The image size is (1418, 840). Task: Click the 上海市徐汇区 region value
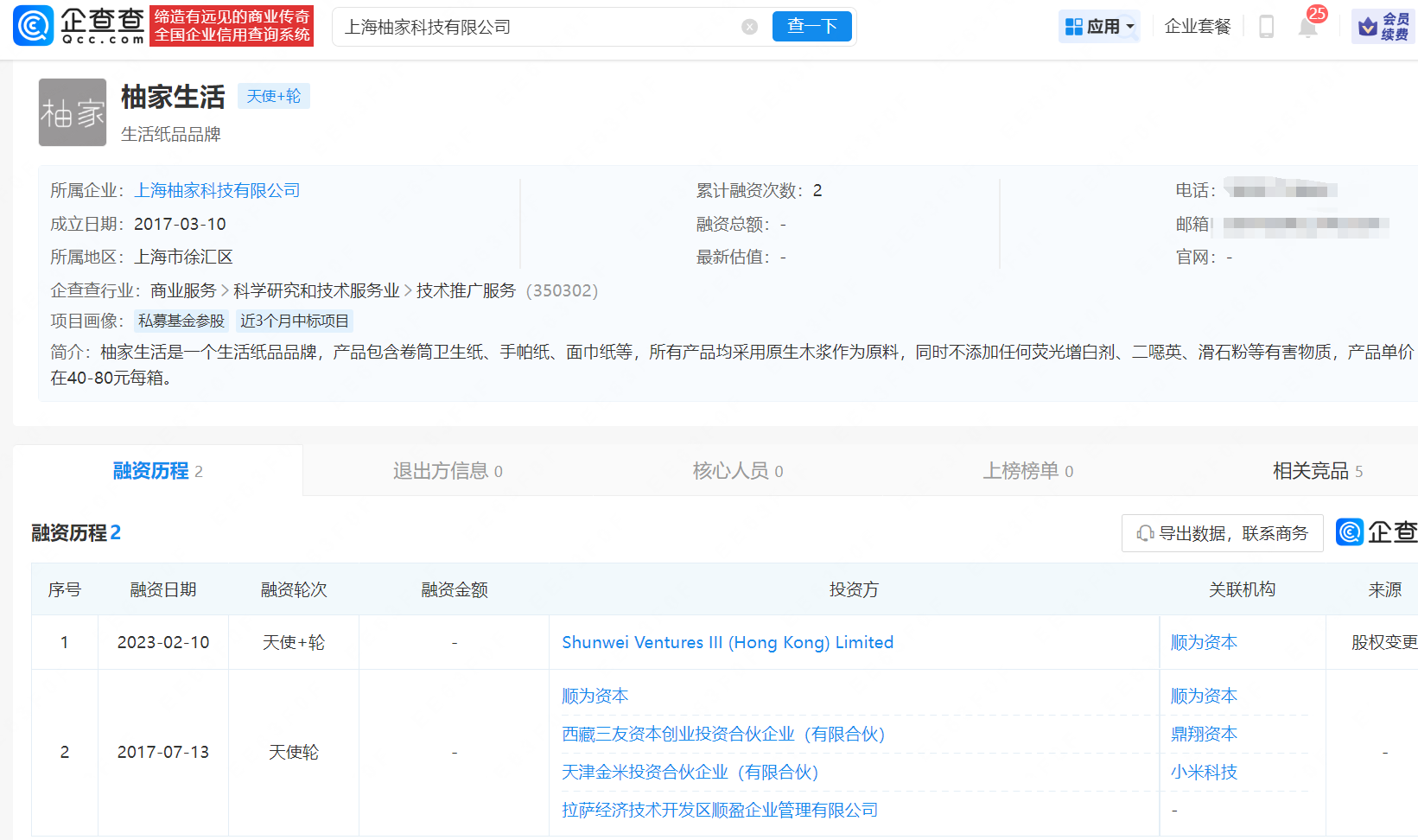[x=183, y=257]
